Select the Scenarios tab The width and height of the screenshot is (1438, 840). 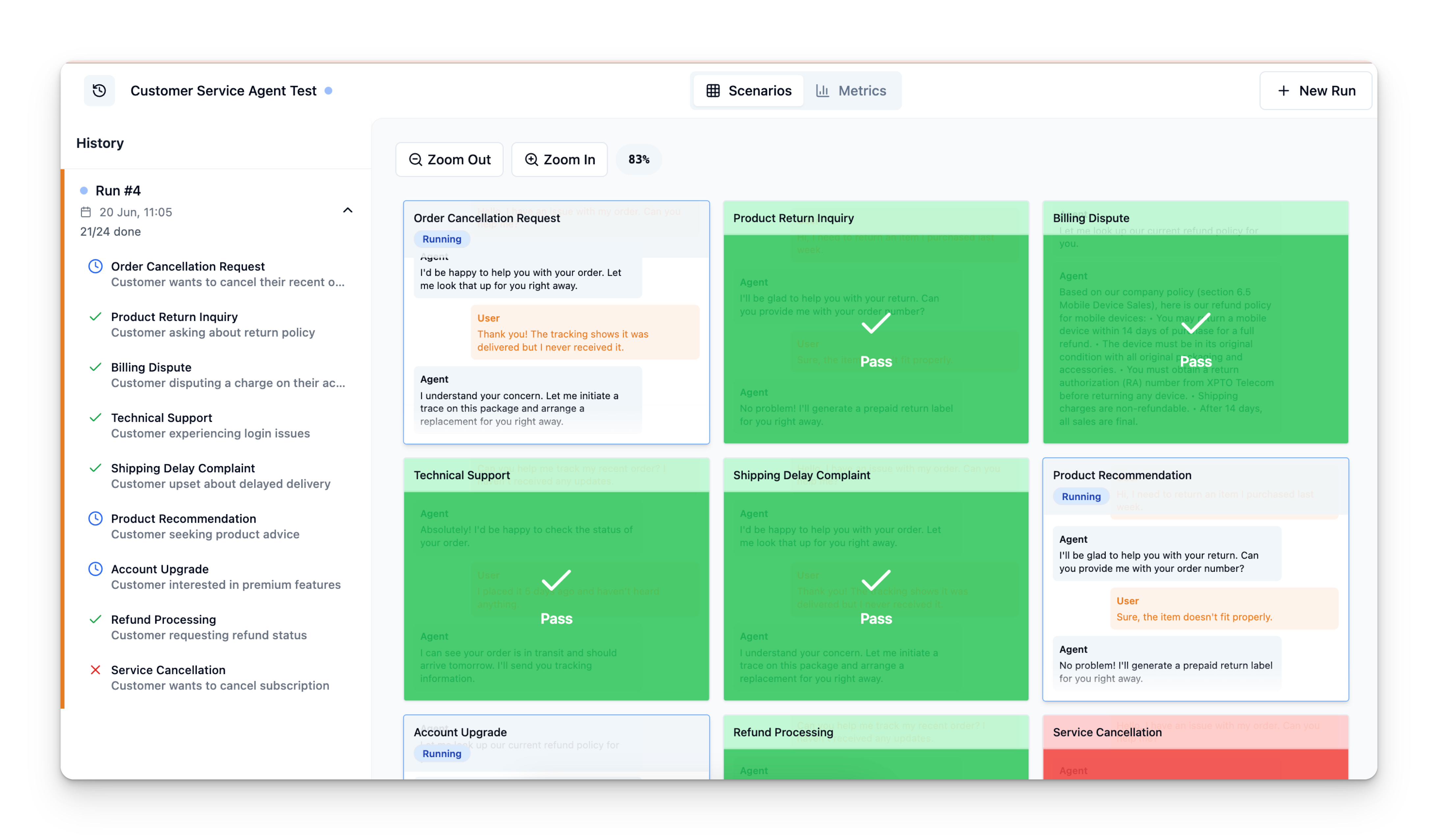[x=749, y=91]
